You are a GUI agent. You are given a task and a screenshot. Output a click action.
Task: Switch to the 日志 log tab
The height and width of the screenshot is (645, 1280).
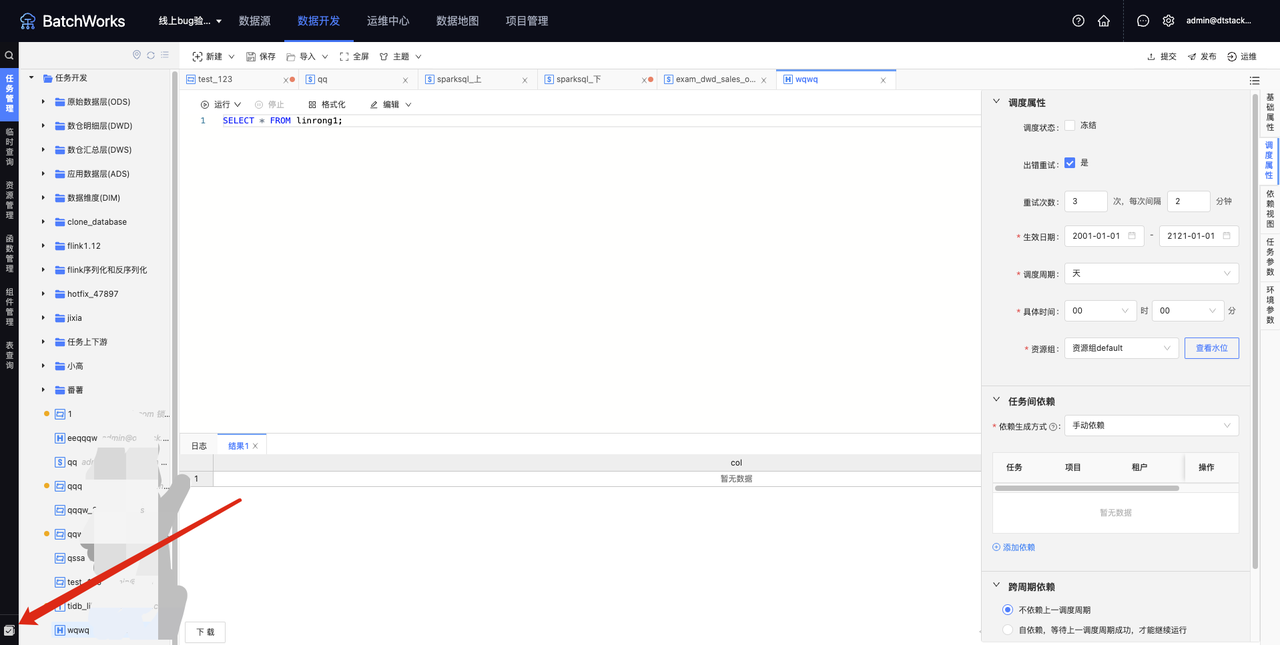coord(199,446)
